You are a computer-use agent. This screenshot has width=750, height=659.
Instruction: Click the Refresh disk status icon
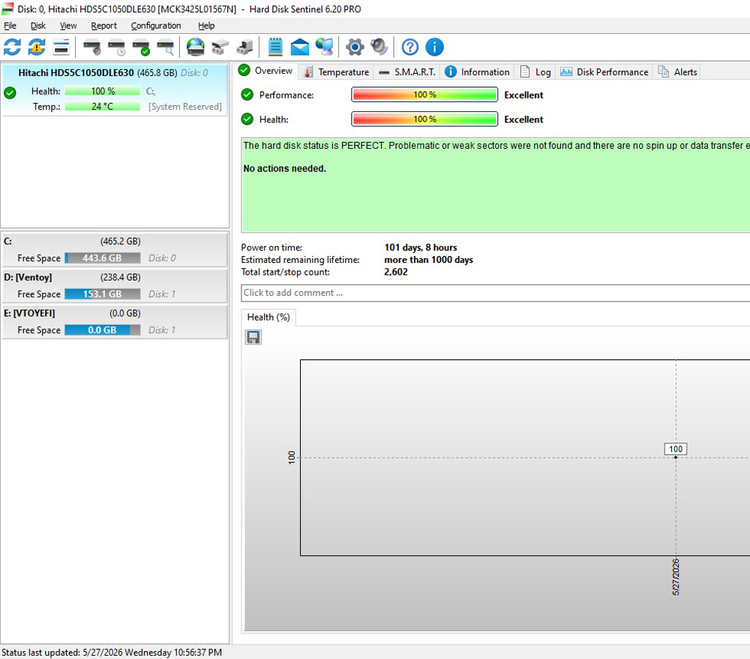tap(12, 47)
